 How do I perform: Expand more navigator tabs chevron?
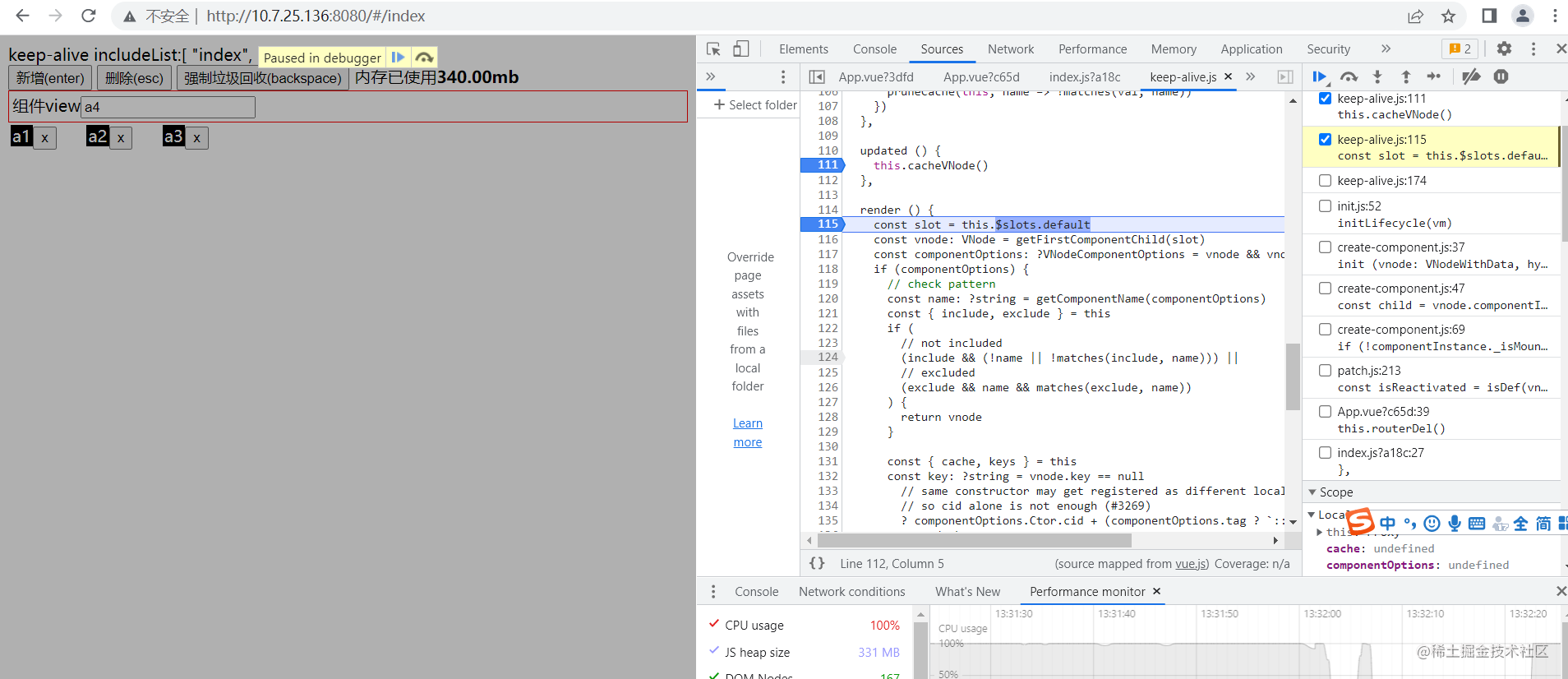click(x=711, y=76)
